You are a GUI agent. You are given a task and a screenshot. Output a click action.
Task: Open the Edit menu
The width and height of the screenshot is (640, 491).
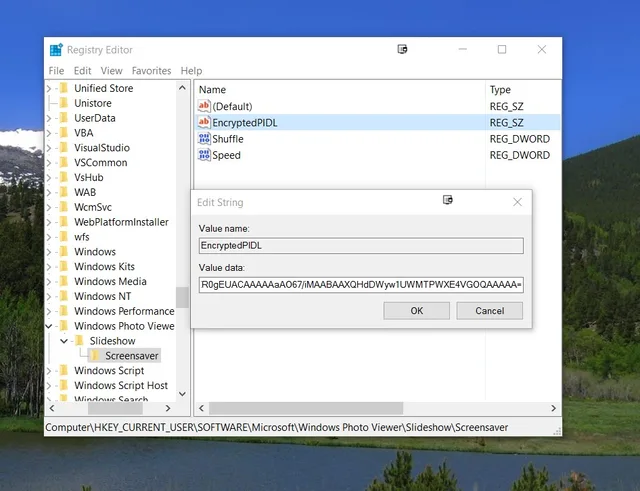pyautogui.click(x=82, y=71)
